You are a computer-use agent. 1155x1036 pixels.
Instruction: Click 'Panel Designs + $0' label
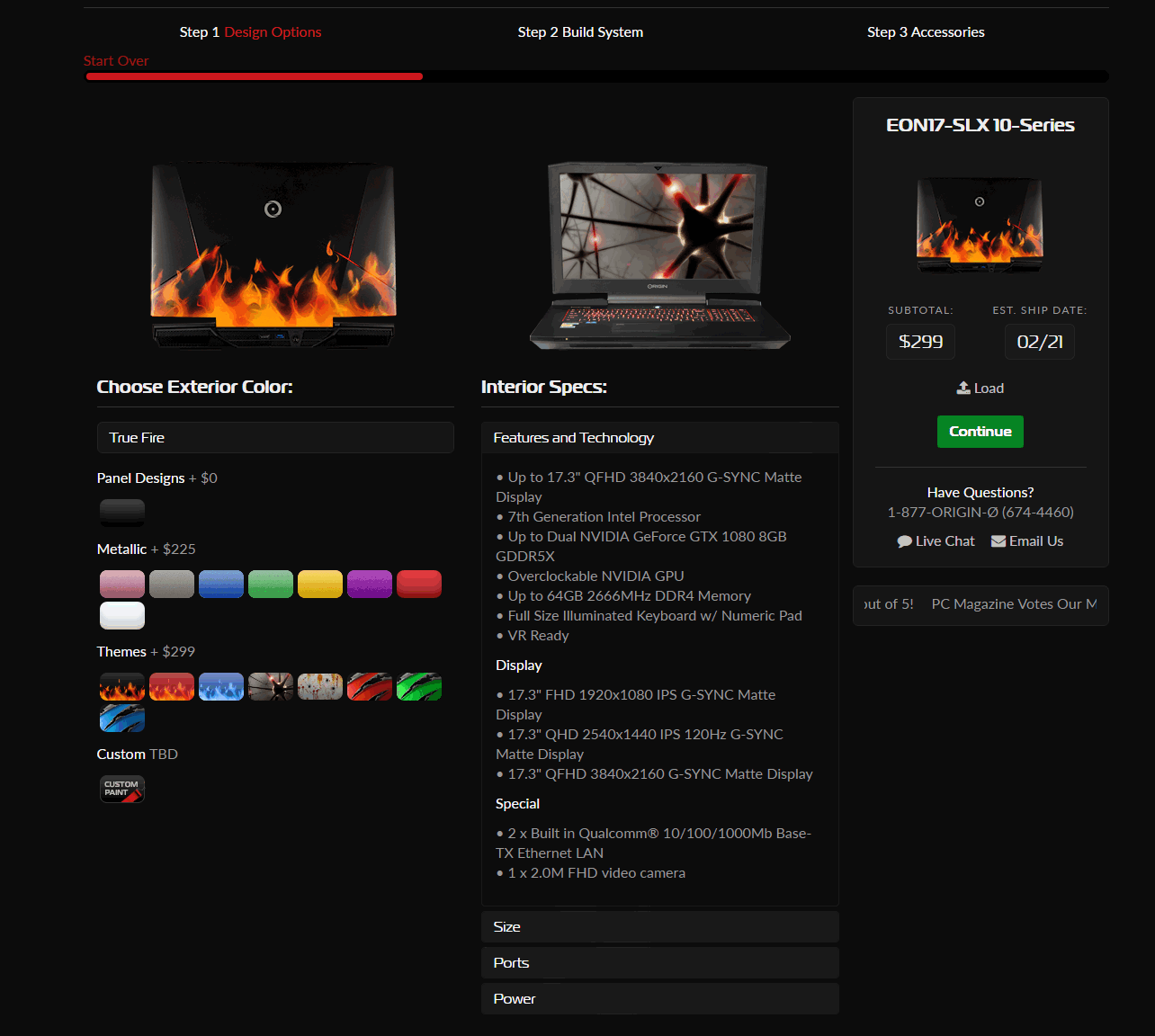(157, 478)
